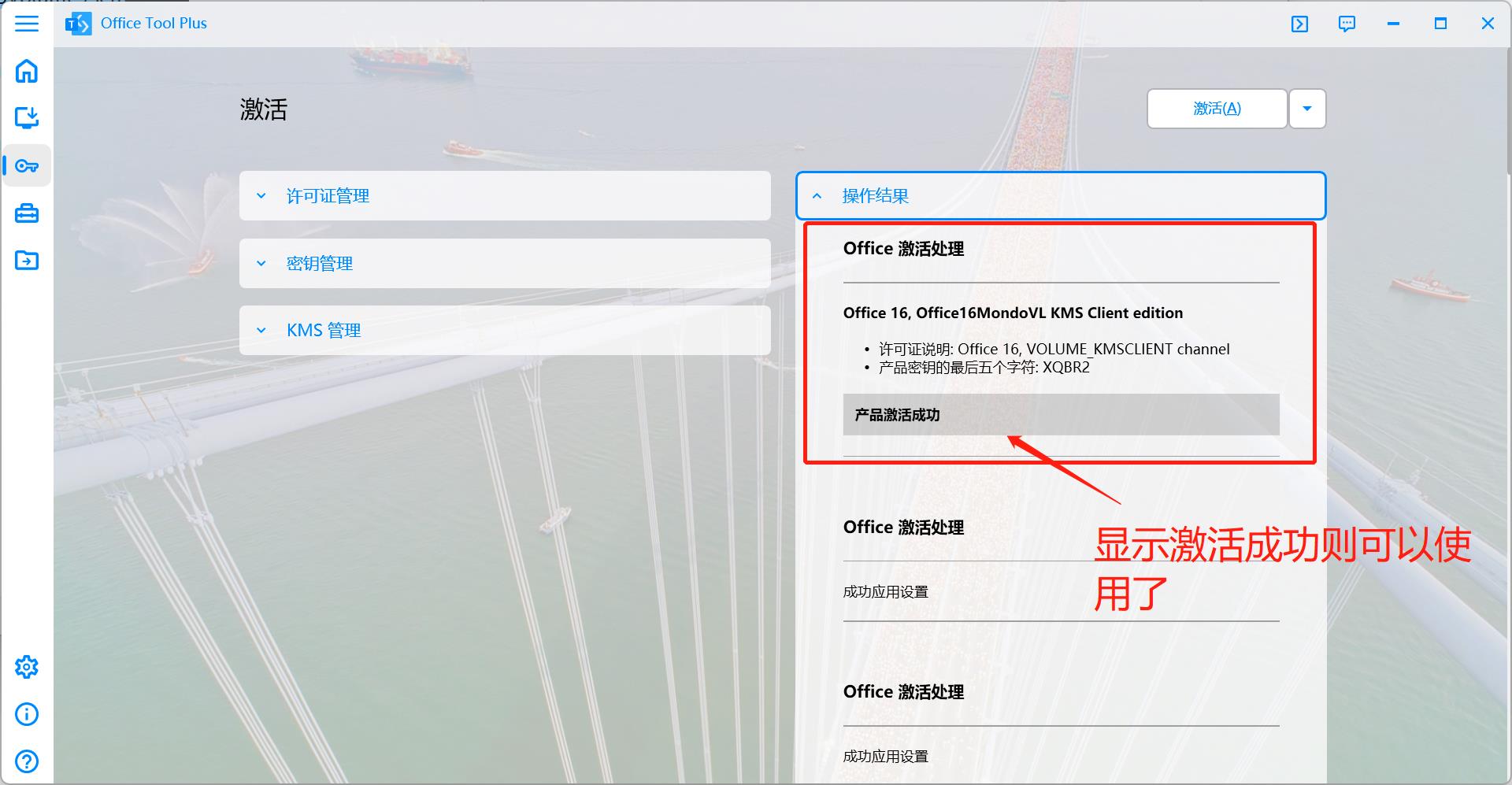Expand the 许可证管理 section
The image size is (1512, 785).
pyautogui.click(x=504, y=195)
